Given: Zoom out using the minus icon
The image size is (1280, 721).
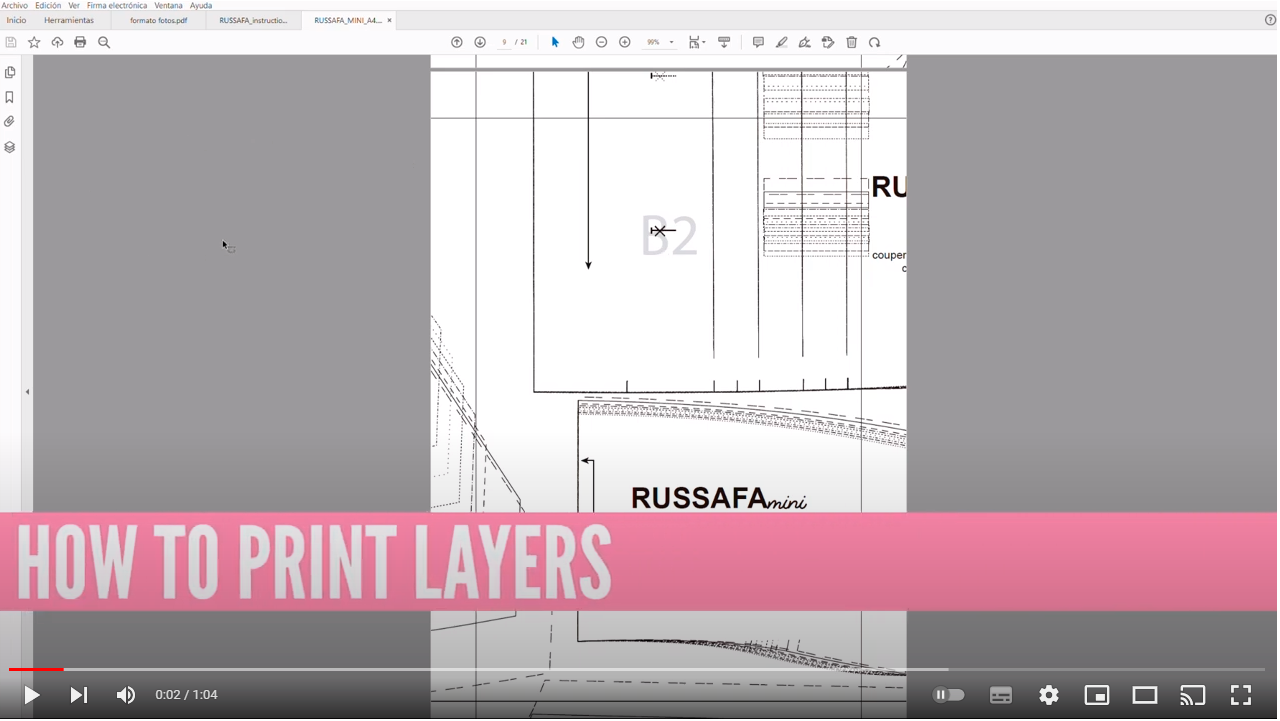Looking at the screenshot, I should [601, 42].
